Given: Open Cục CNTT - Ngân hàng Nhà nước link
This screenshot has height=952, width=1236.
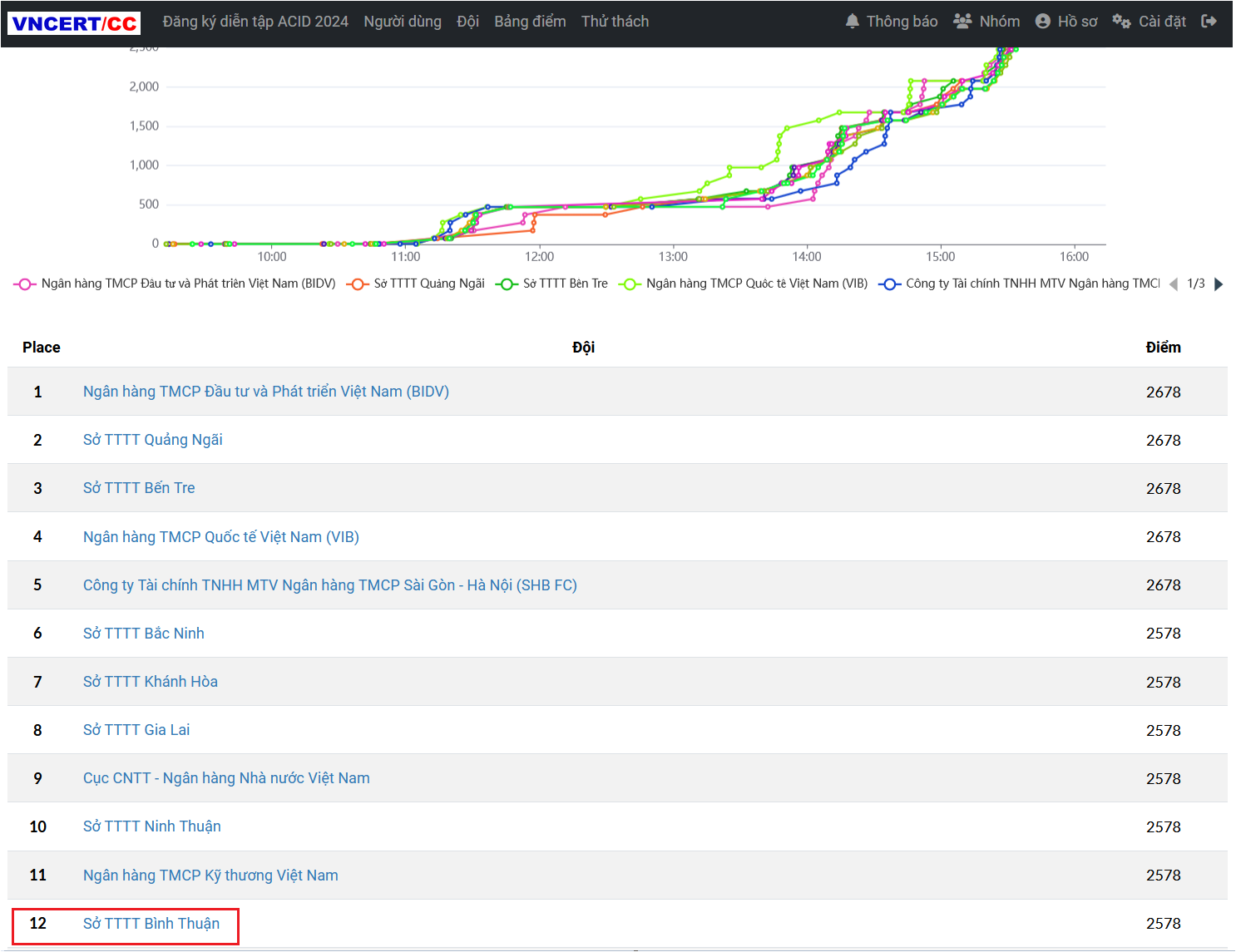Looking at the screenshot, I should pos(226,778).
